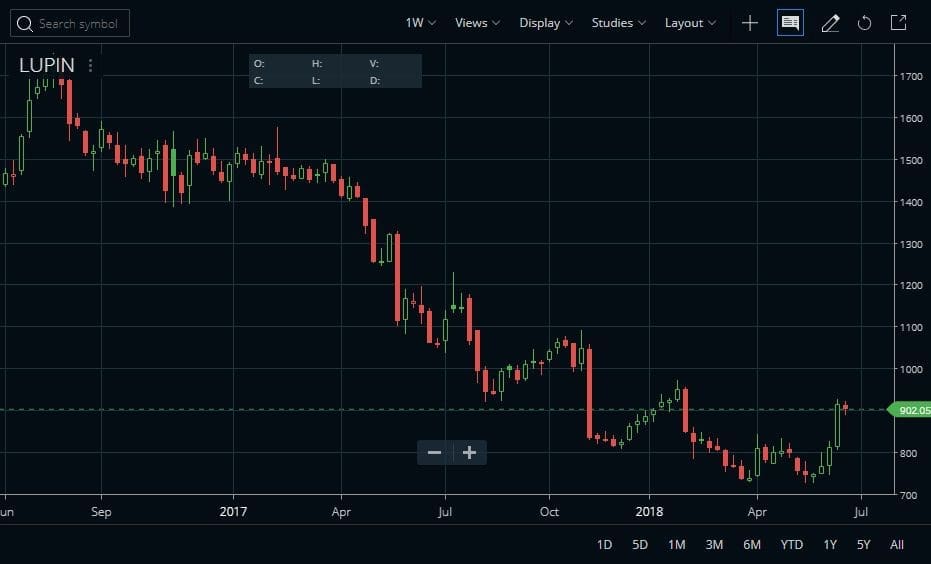Click the reset chart refresh icon

[x=864, y=23]
